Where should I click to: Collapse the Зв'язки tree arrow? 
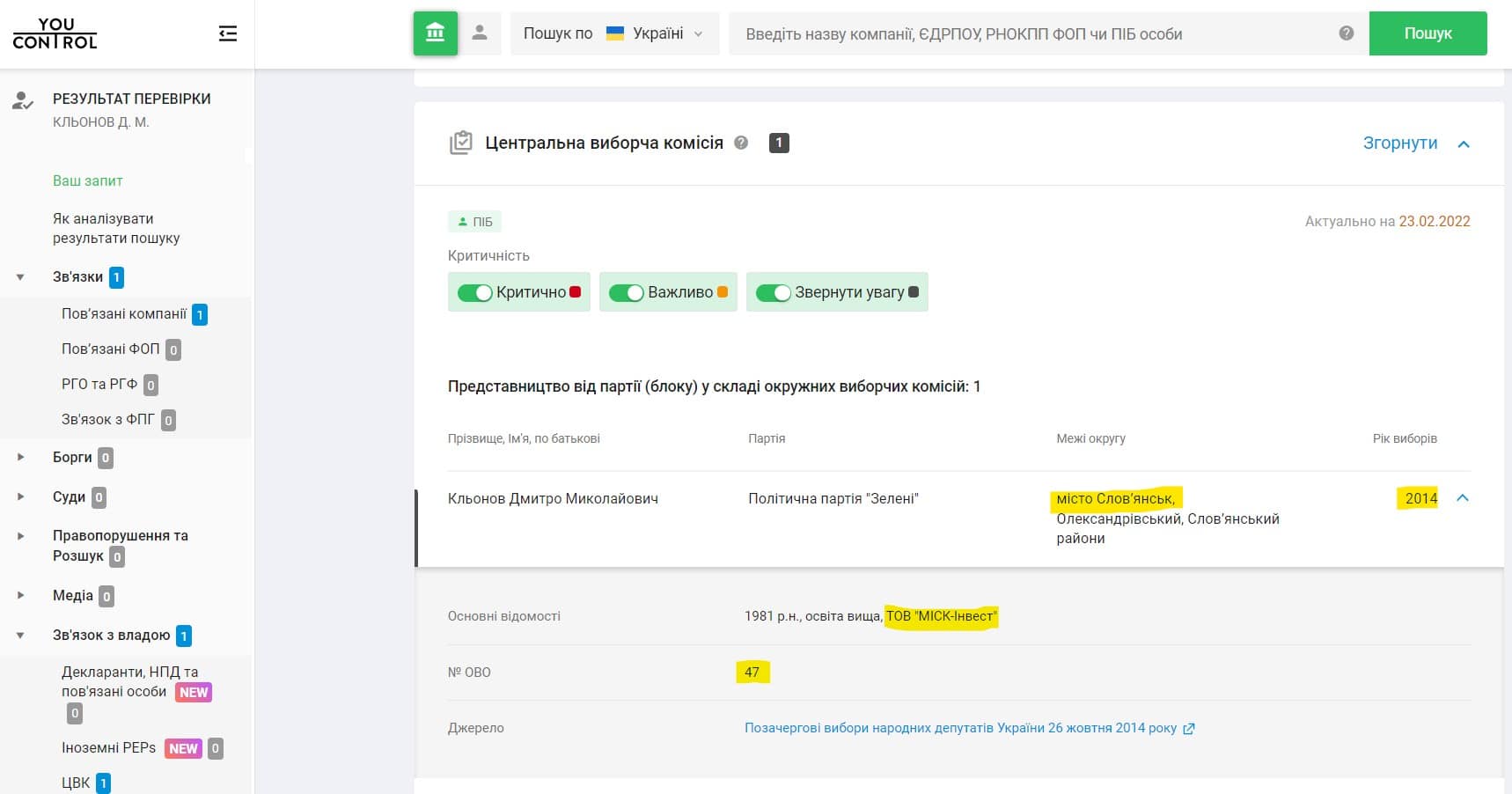pos(20,277)
